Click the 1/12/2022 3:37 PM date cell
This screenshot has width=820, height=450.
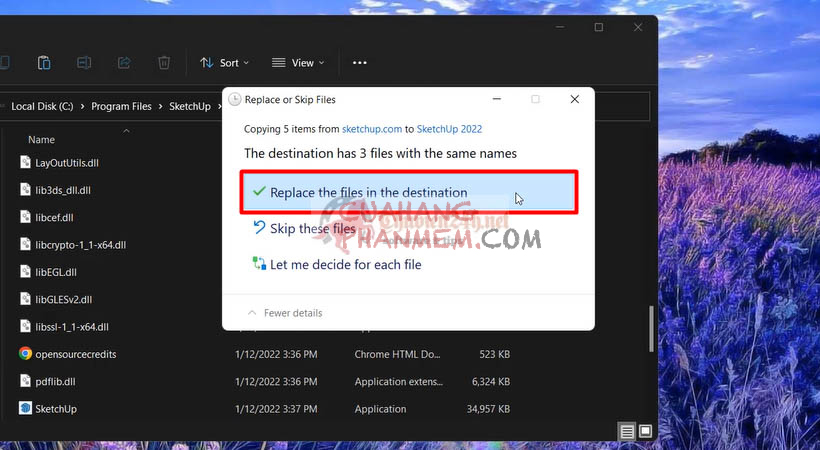[276, 409]
